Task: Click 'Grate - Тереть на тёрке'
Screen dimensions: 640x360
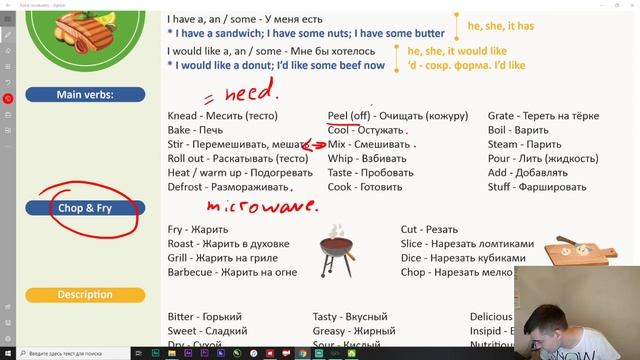Action: pos(543,116)
